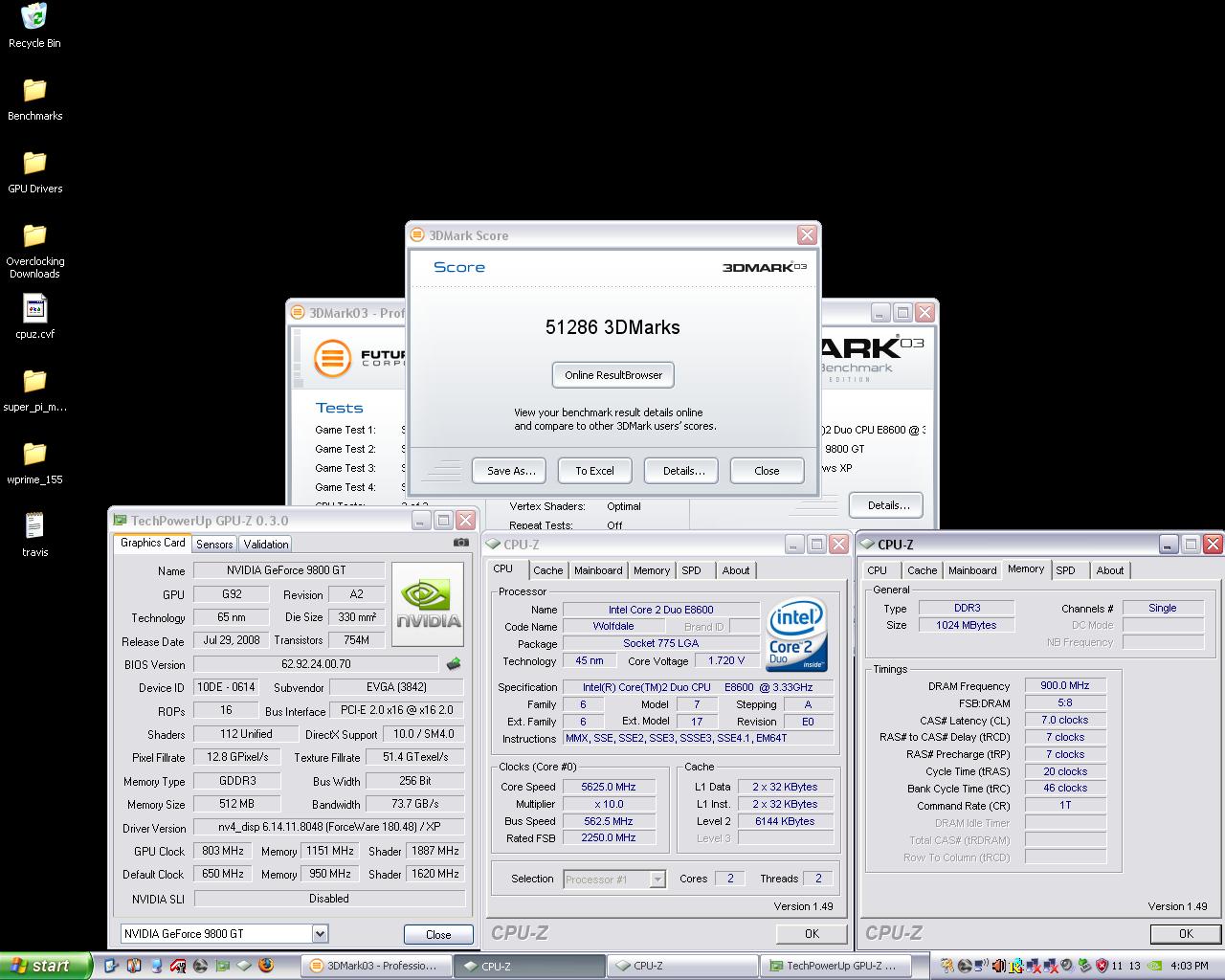Screen dimensions: 1225x980
Task: Click Details... in 3DMark03 main window
Action: click(x=888, y=505)
